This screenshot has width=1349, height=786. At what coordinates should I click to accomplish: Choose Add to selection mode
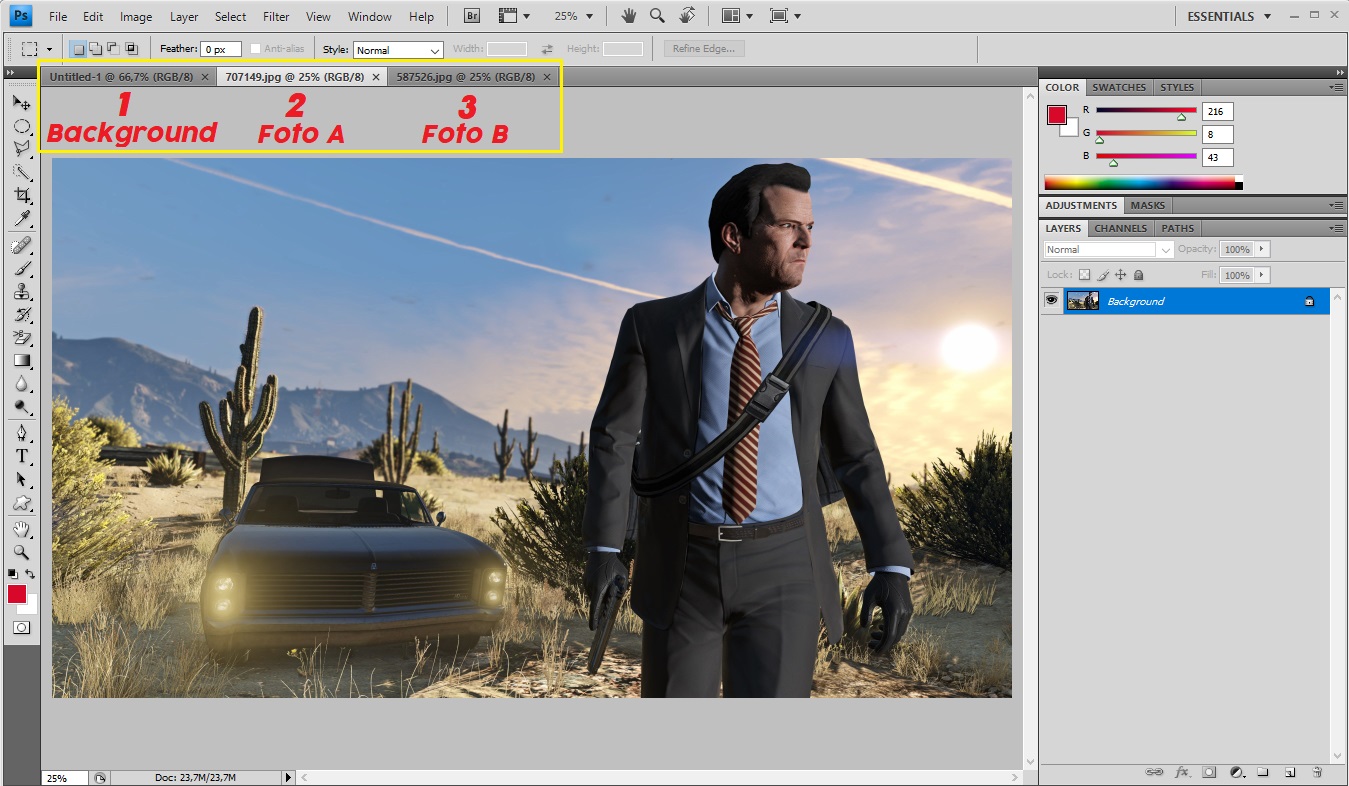tap(95, 49)
